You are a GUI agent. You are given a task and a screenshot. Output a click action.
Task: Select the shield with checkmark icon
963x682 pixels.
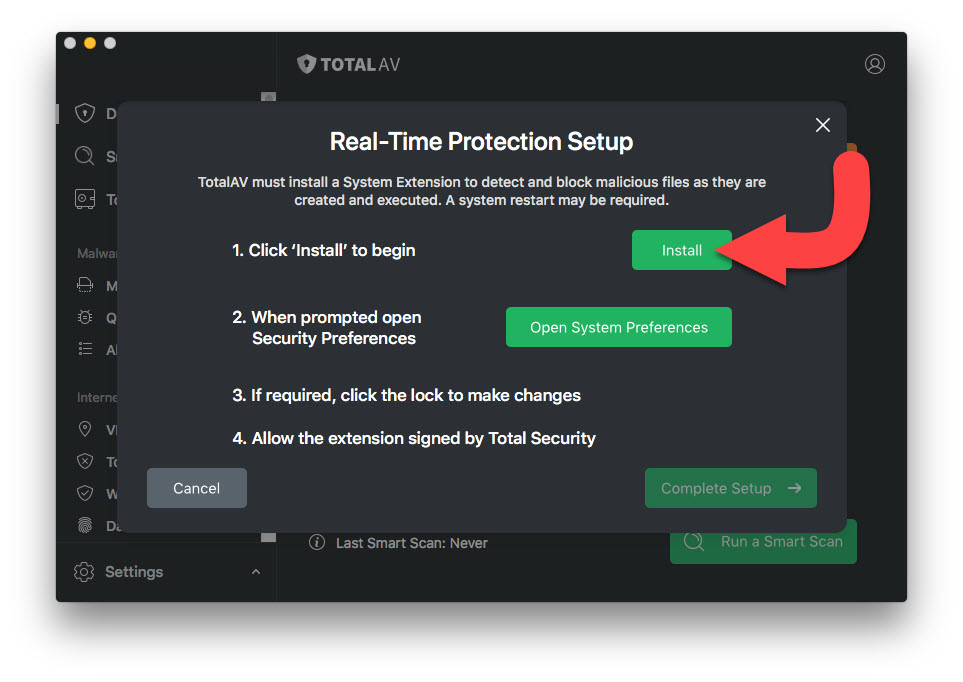point(85,493)
